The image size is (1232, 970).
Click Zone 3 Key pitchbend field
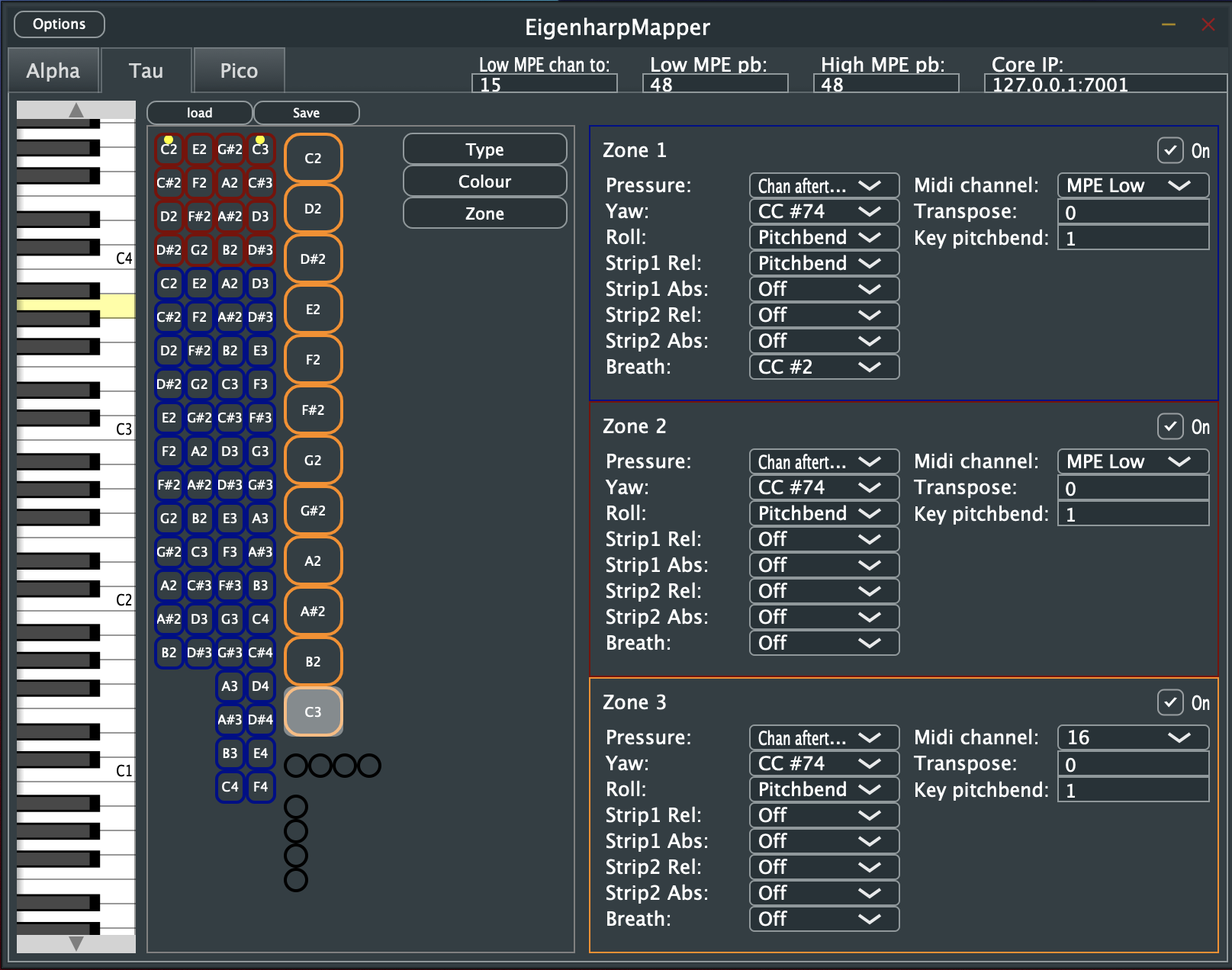(1133, 791)
